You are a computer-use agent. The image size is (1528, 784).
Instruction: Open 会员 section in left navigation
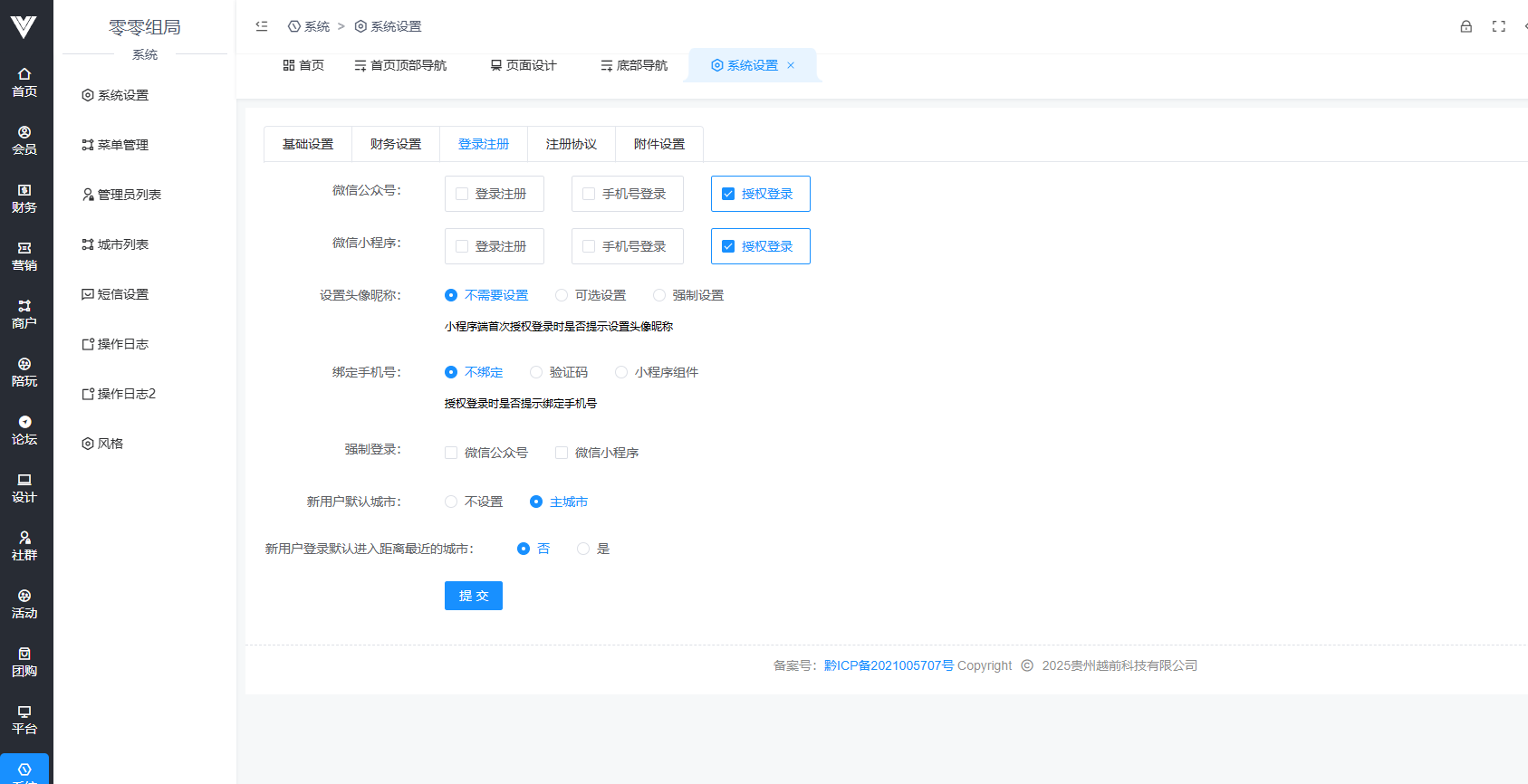[24, 140]
